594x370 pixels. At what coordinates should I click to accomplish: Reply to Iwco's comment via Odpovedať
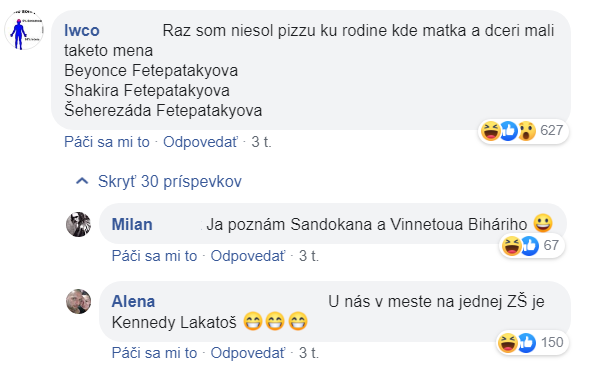200,142
